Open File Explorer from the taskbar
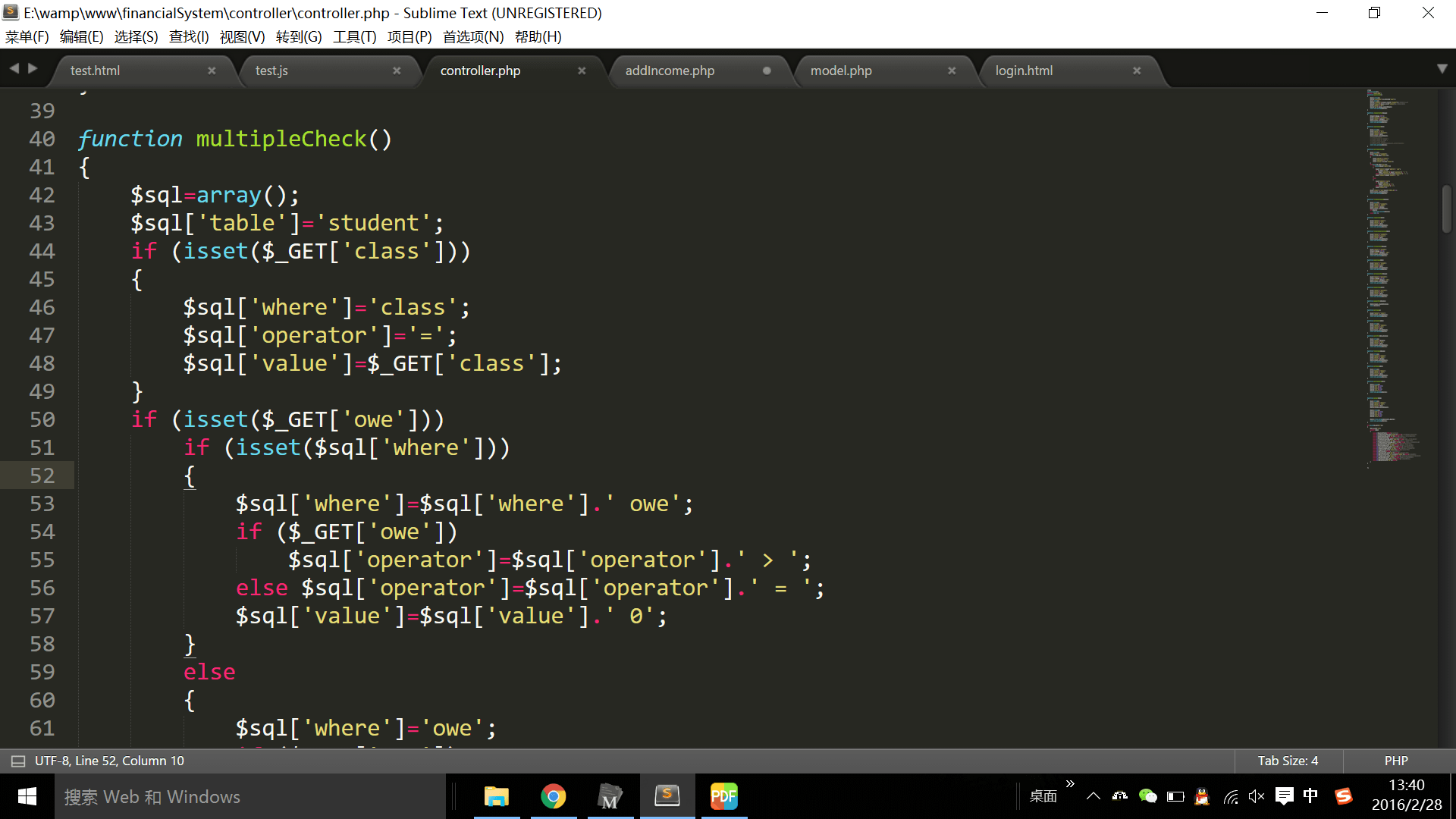Image resolution: width=1456 pixels, height=819 pixels. (497, 796)
